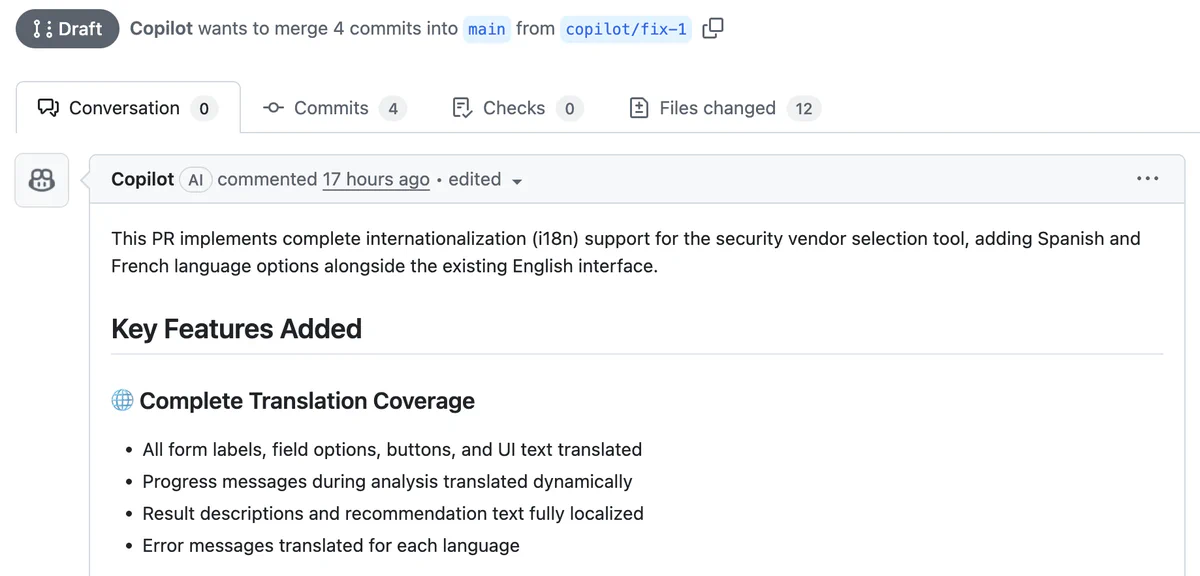Open the comment options kebab menu
Viewport: 1200px width, 576px height.
click(1147, 179)
